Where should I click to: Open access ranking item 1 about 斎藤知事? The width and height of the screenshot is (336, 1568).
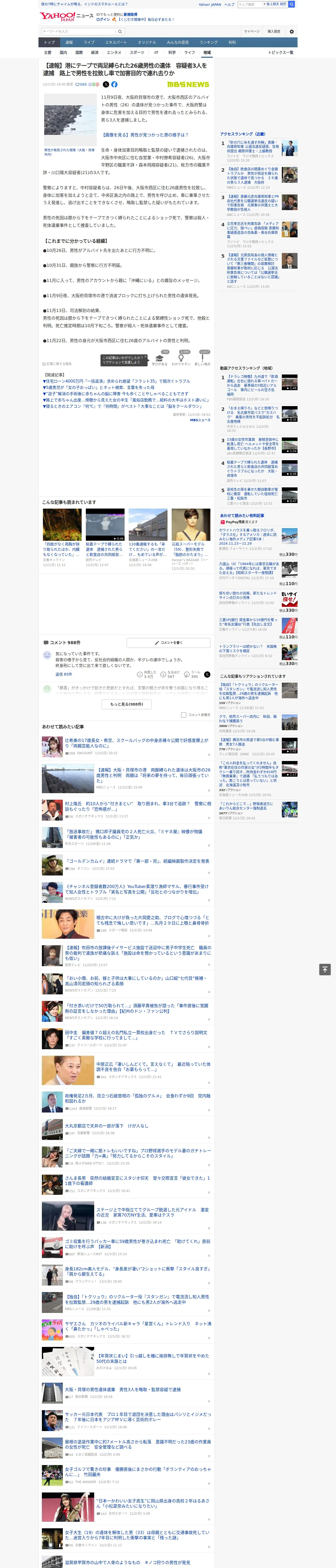[253, 147]
